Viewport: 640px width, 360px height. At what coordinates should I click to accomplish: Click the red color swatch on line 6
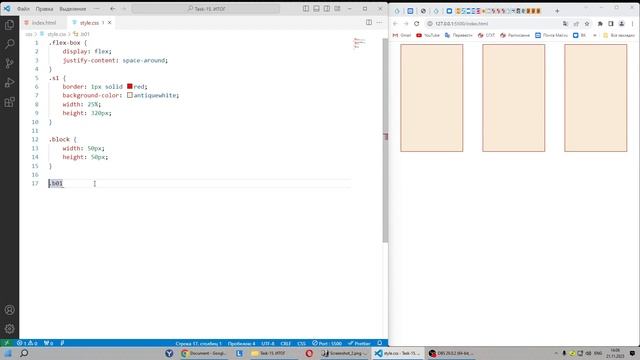point(130,86)
